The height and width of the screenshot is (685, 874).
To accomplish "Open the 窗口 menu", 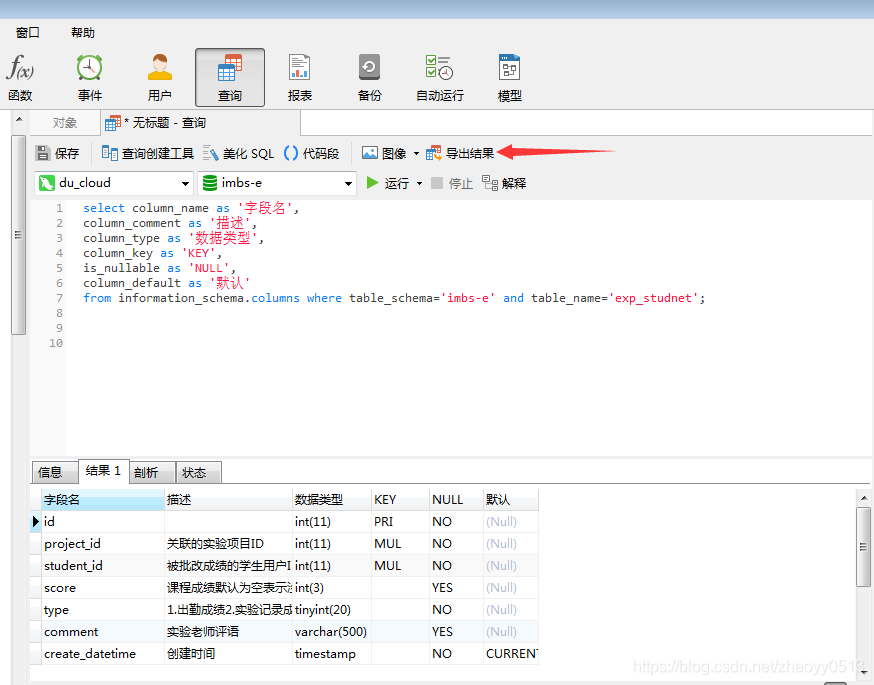I will [27, 31].
